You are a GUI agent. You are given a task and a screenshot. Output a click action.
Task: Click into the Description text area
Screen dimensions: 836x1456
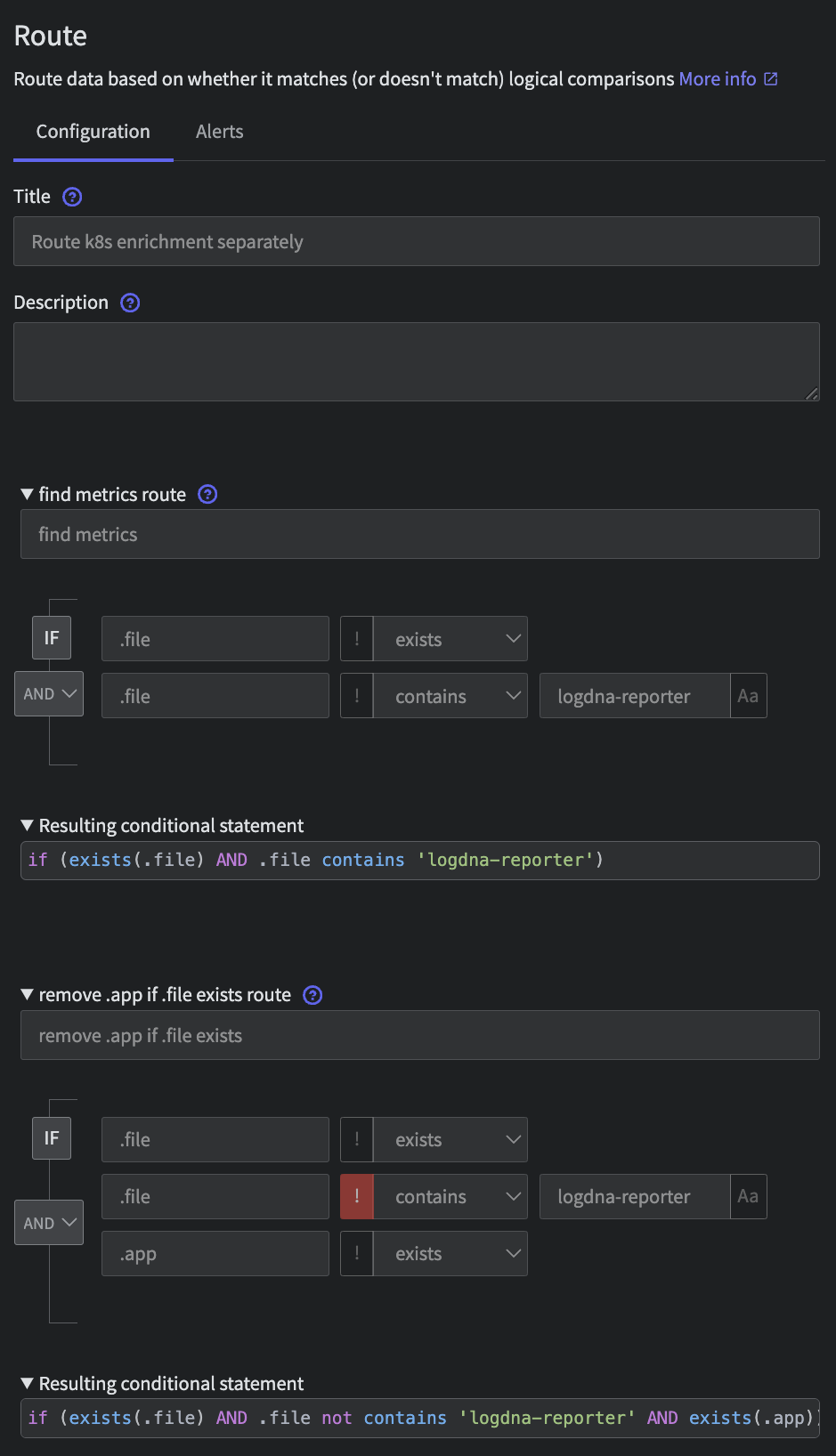point(417,361)
